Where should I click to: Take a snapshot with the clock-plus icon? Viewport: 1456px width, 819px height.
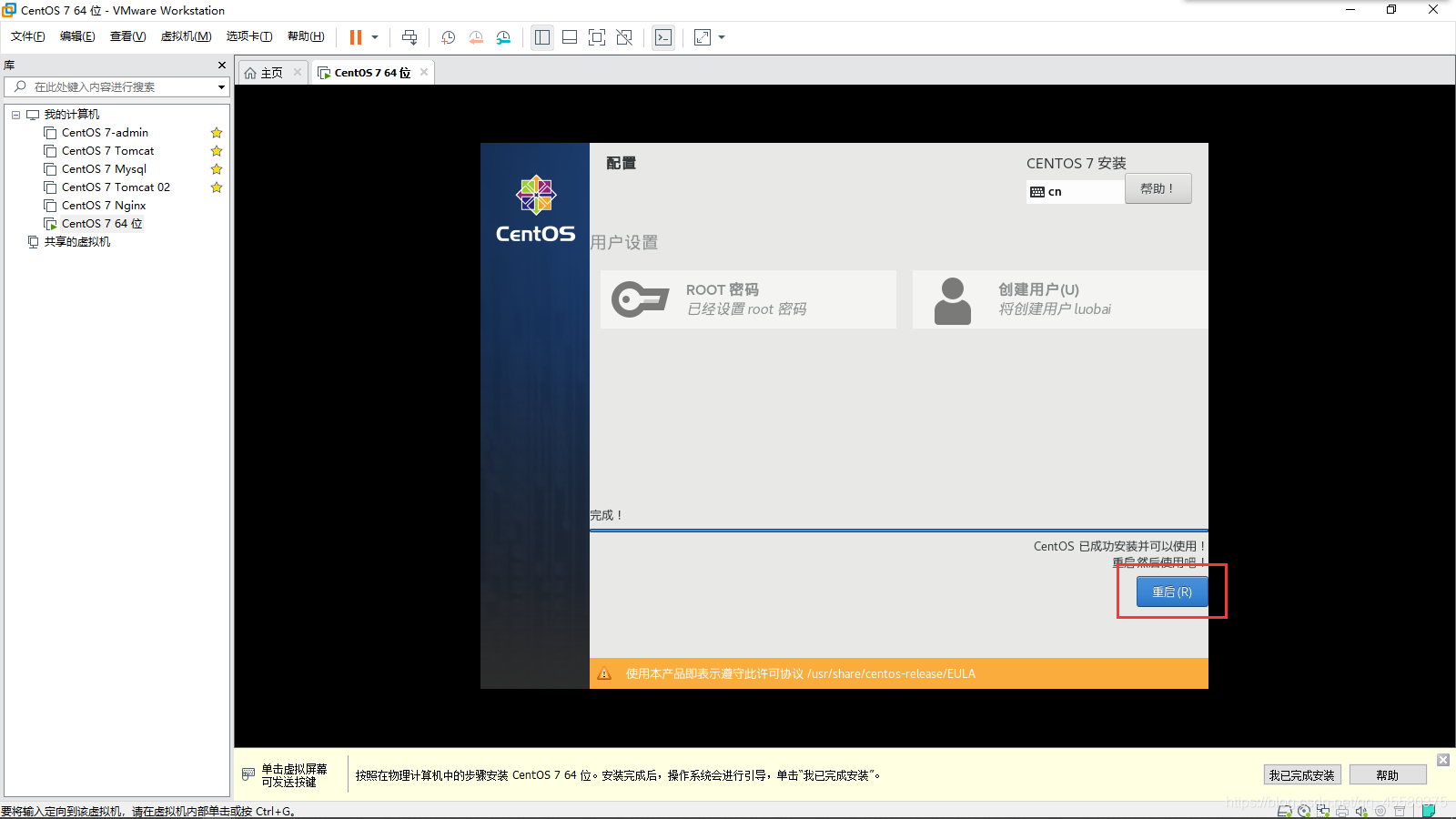click(449, 37)
